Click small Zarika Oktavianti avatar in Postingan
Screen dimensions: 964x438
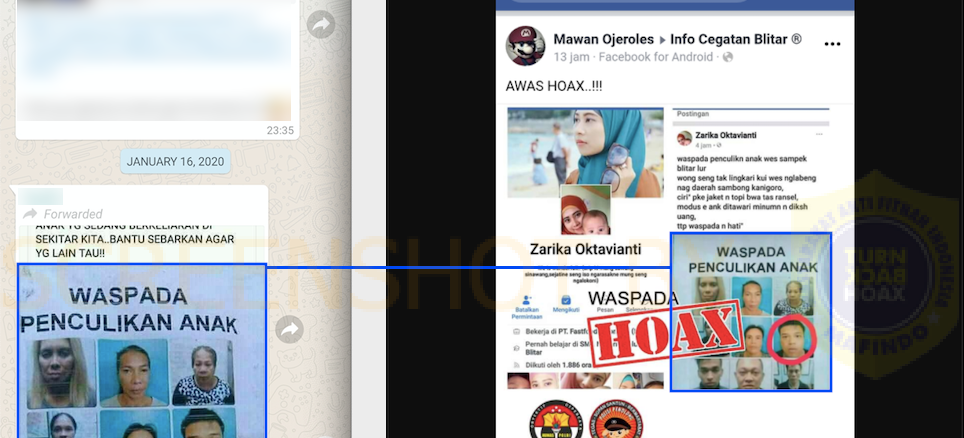pyautogui.click(x=684, y=138)
